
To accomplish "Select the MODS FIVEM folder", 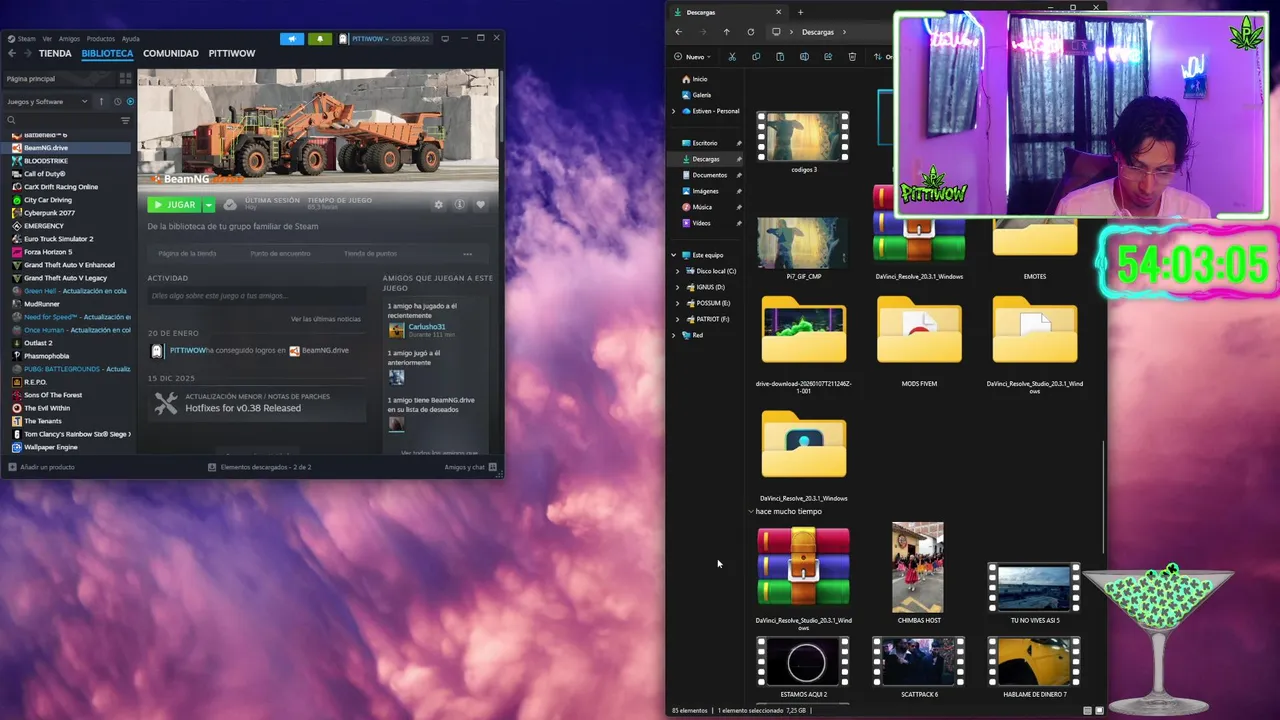I will point(919,340).
